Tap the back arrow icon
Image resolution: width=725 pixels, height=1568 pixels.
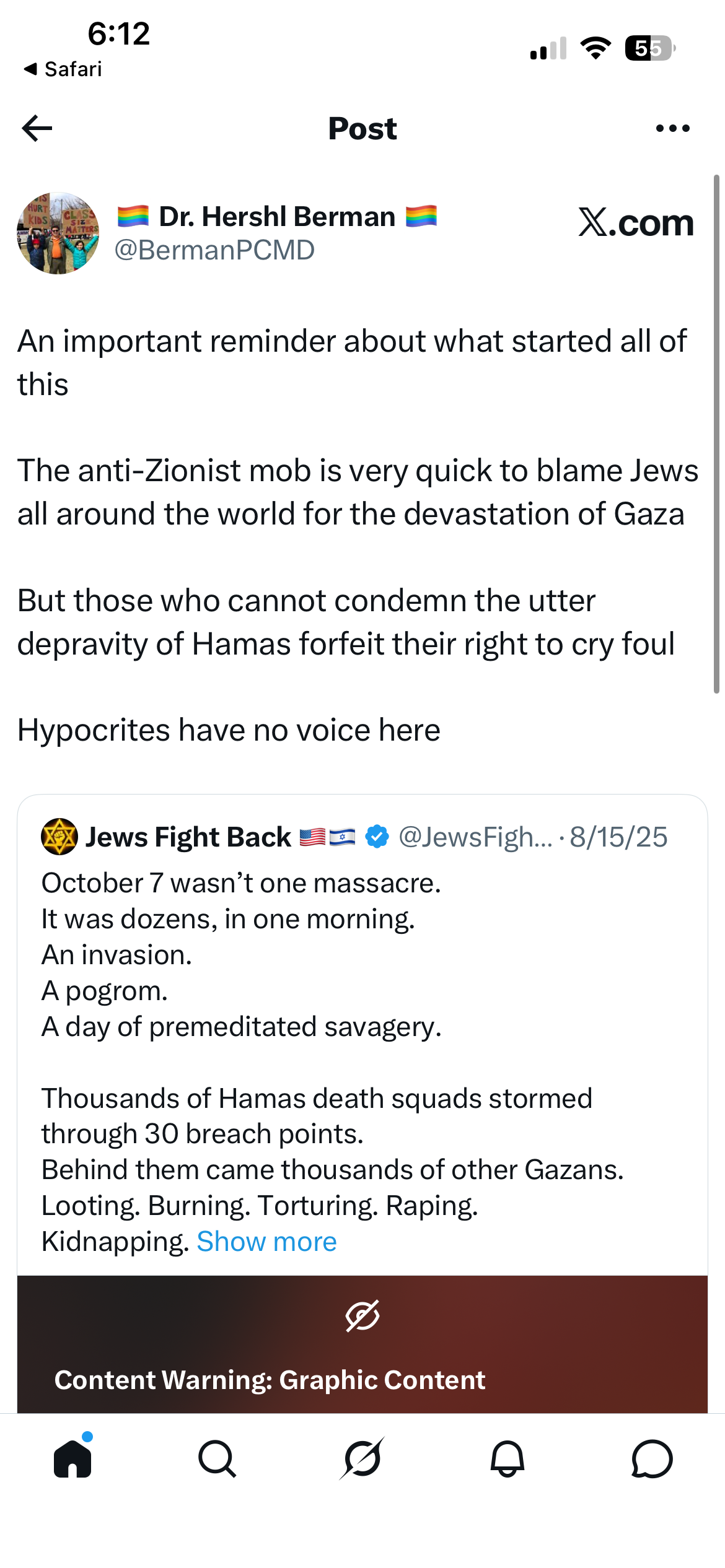click(x=37, y=128)
